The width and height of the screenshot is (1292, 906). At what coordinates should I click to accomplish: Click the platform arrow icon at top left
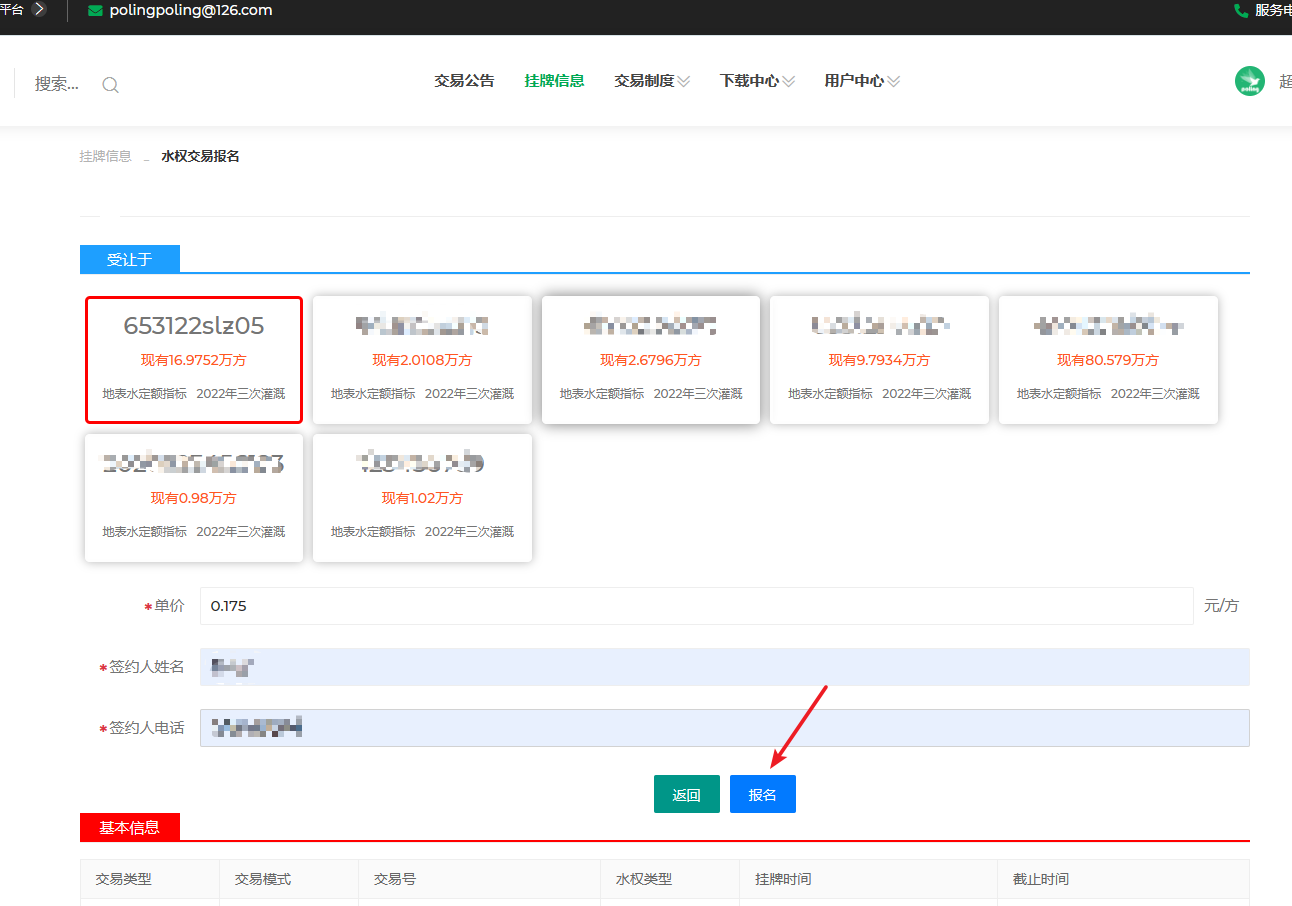[39, 9]
